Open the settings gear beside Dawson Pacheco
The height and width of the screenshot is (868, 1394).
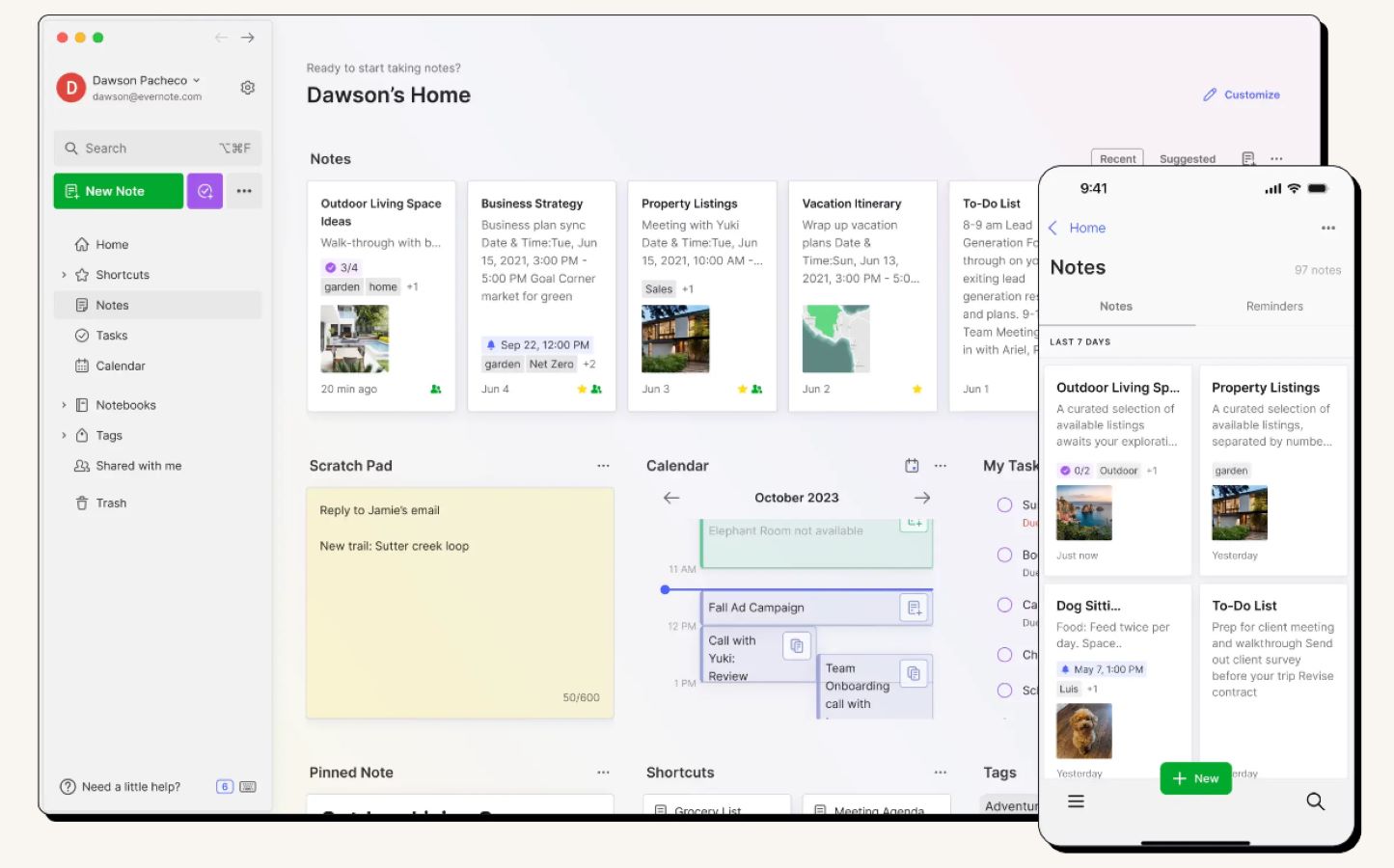(248, 88)
